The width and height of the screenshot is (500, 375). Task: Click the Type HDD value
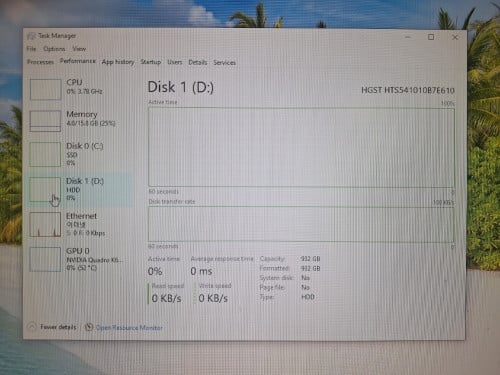pyautogui.click(x=308, y=297)
